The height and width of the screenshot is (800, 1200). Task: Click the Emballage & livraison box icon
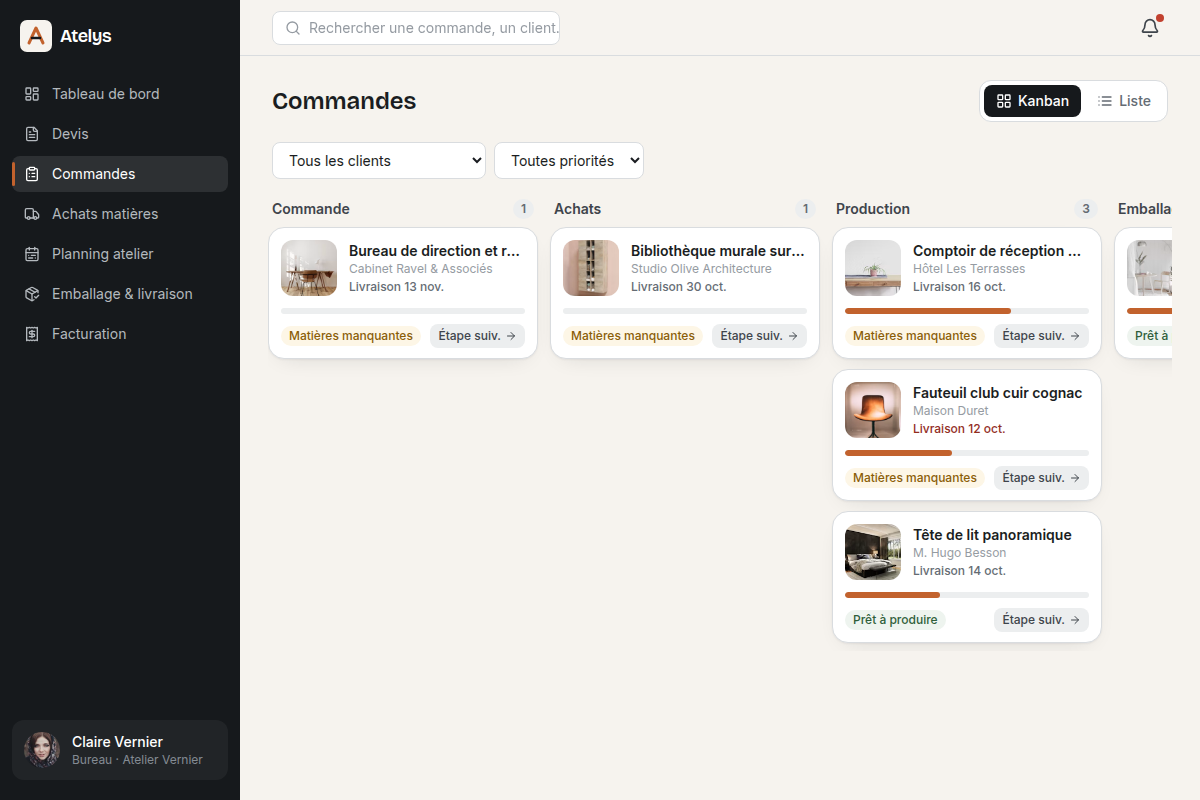[x=32, y=294]
